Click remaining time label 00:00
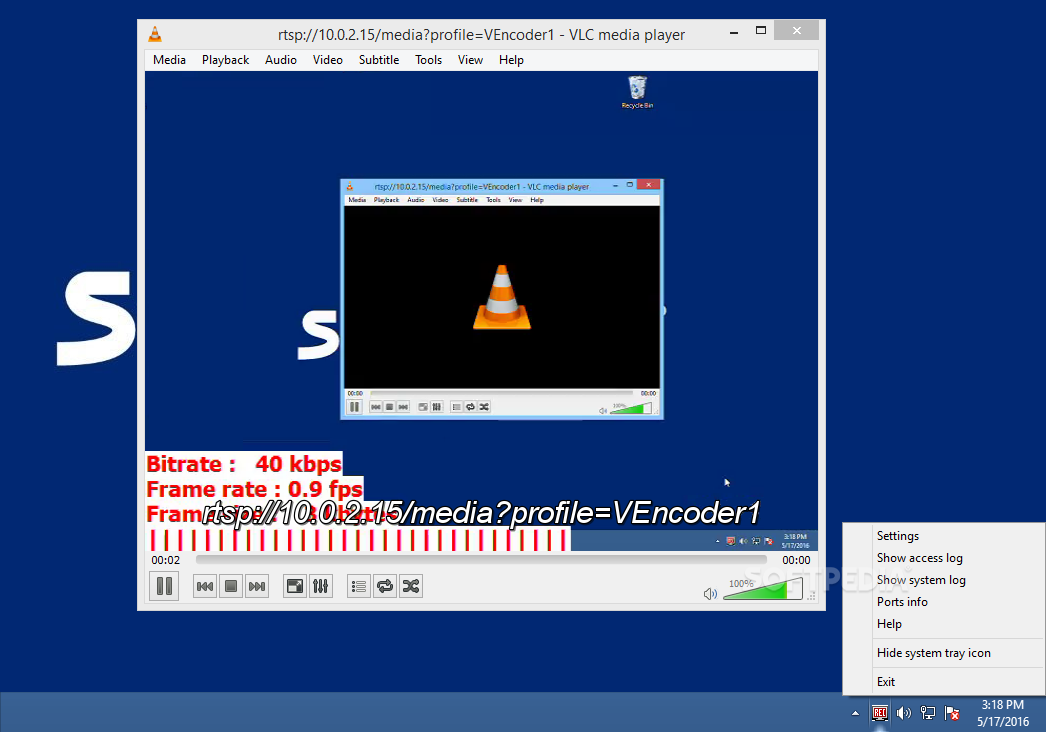Image resolution: width=1046 pixels, height=732 pixels. [x=797, y=561]
